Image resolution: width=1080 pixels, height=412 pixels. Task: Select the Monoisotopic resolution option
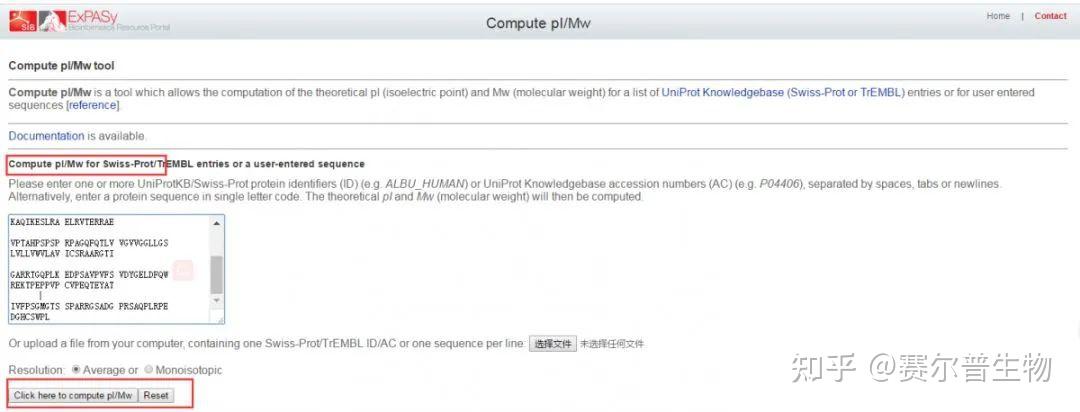[148, 370]
